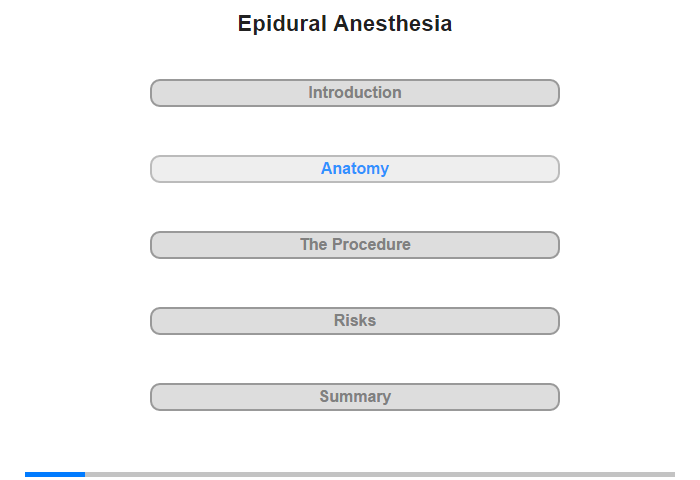Click the Risks label text
Screen dimensions: 700x480
coord(355,320)
